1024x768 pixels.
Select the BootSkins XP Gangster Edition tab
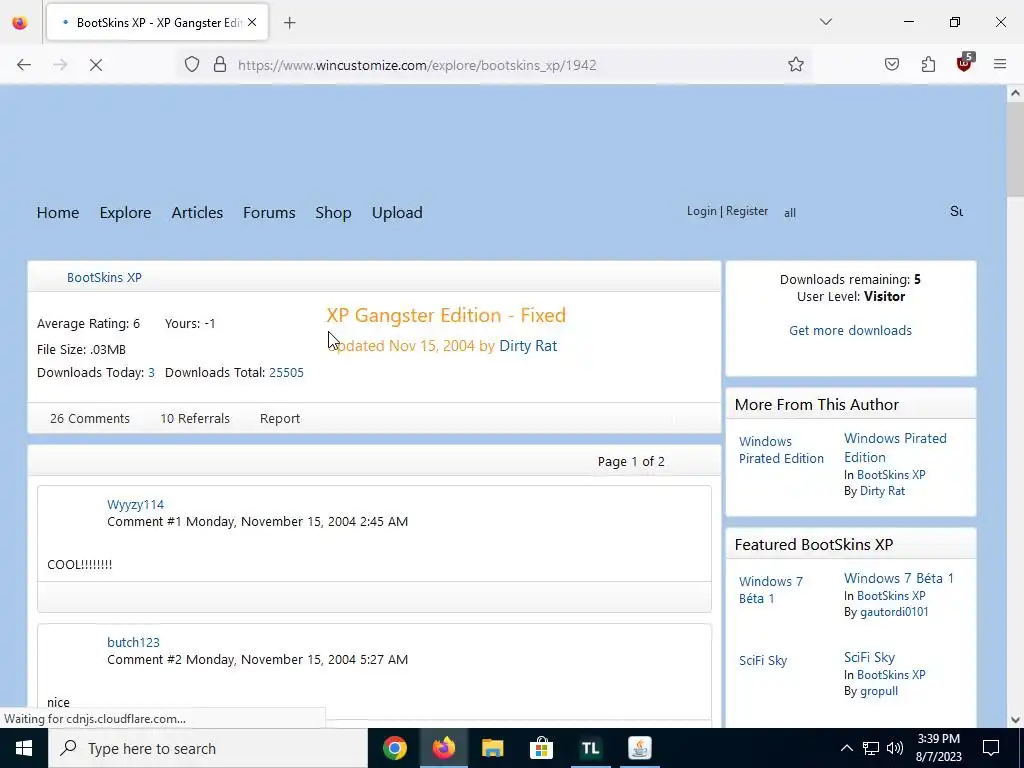(x=157, y=23)
